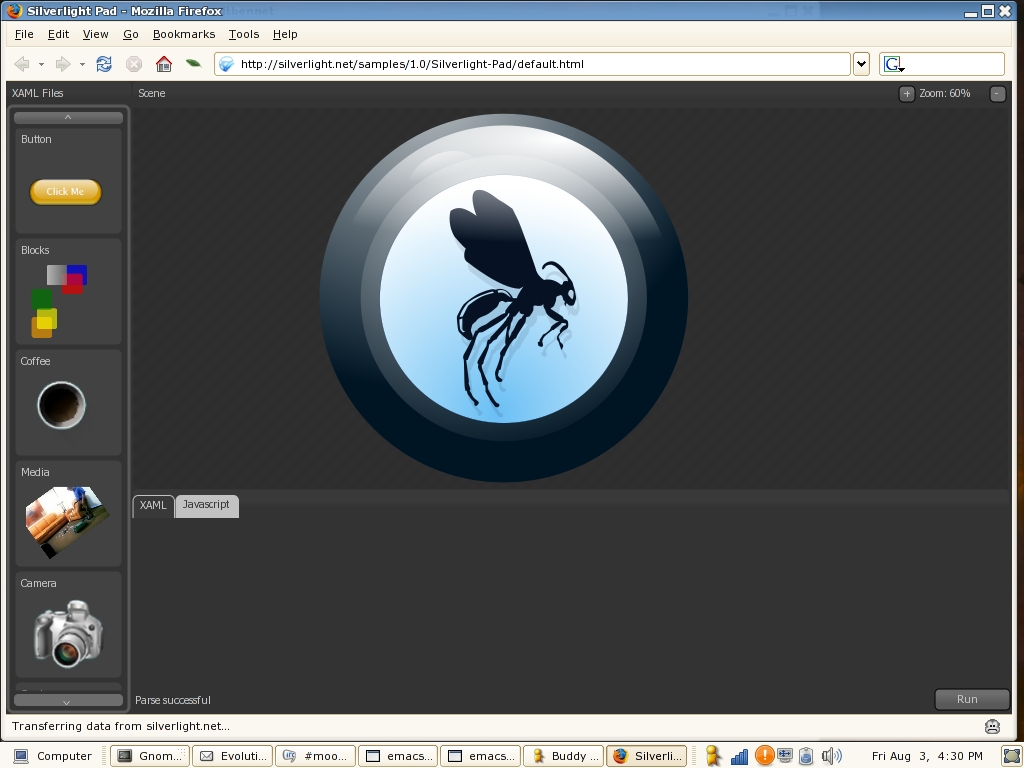This screenshot has height=768, width=1024.
Task: Go to the Firefox Home page
Action: 164,64
